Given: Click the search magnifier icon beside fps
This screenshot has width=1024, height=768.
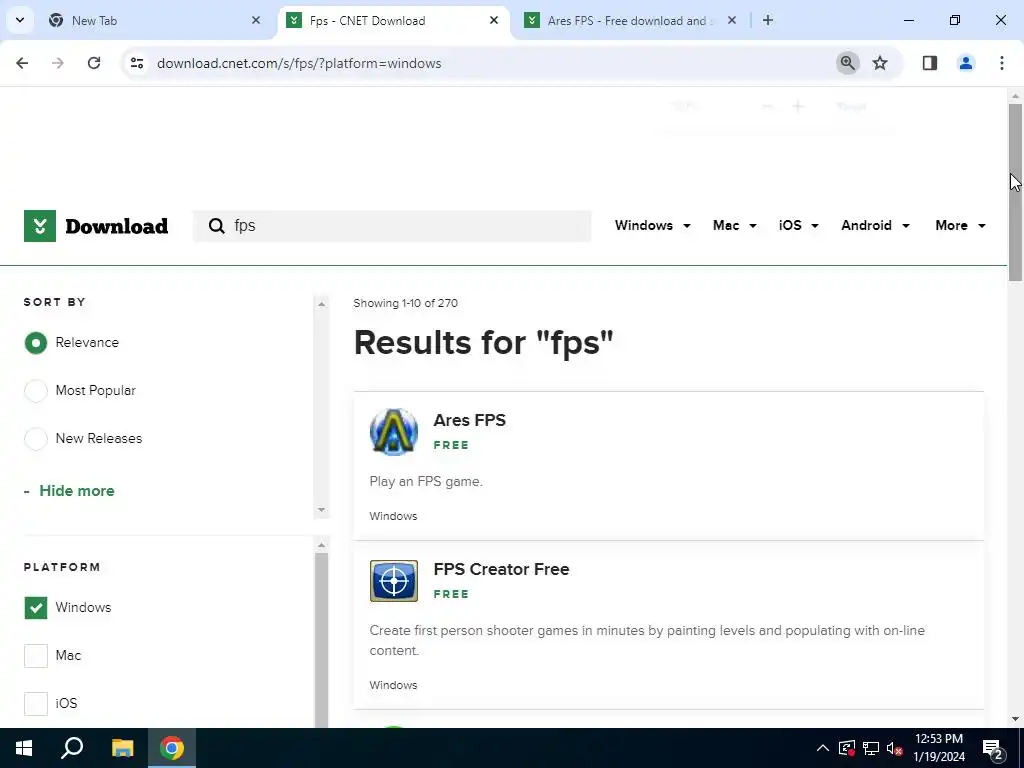Looking at the screenshot, I should (x=216, y=226).
